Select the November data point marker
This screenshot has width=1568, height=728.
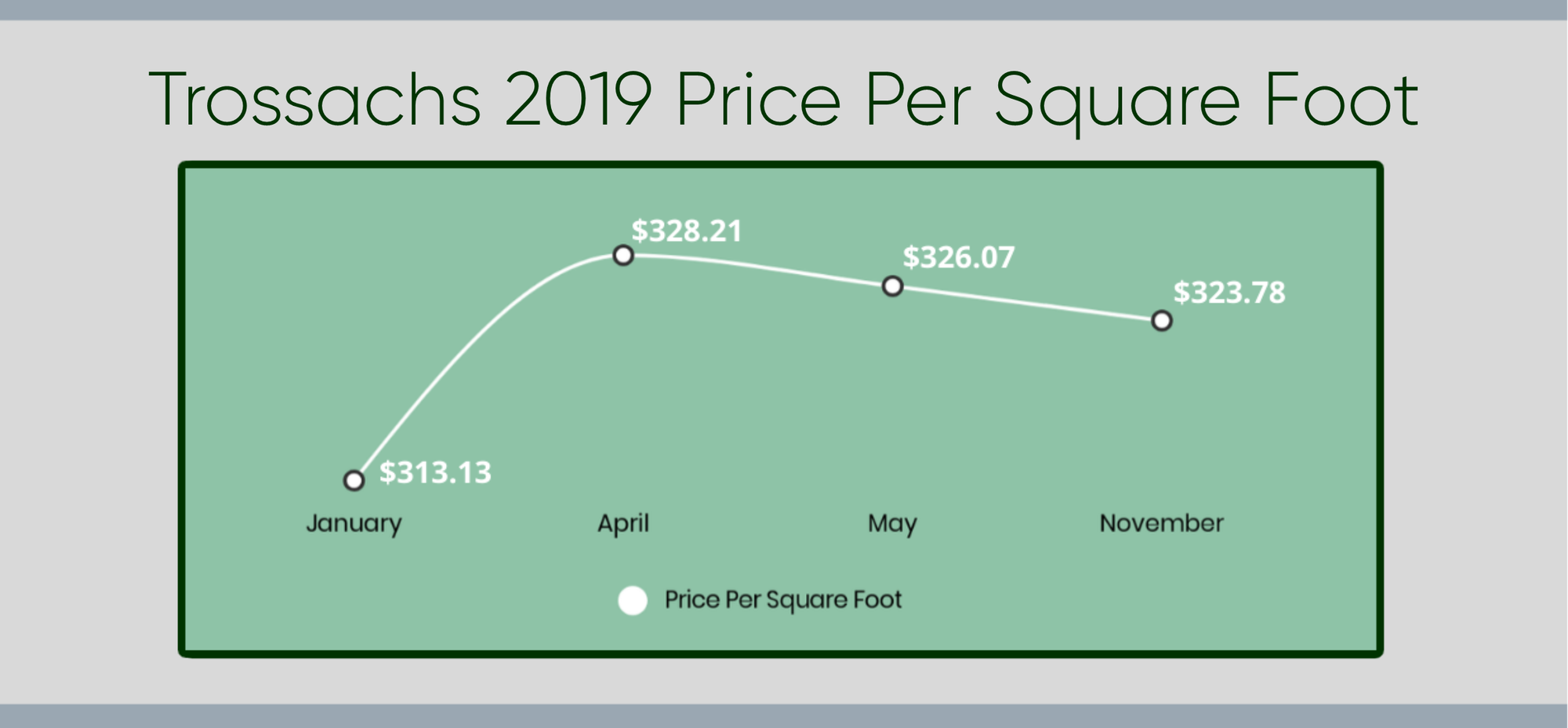point(1162,321)
